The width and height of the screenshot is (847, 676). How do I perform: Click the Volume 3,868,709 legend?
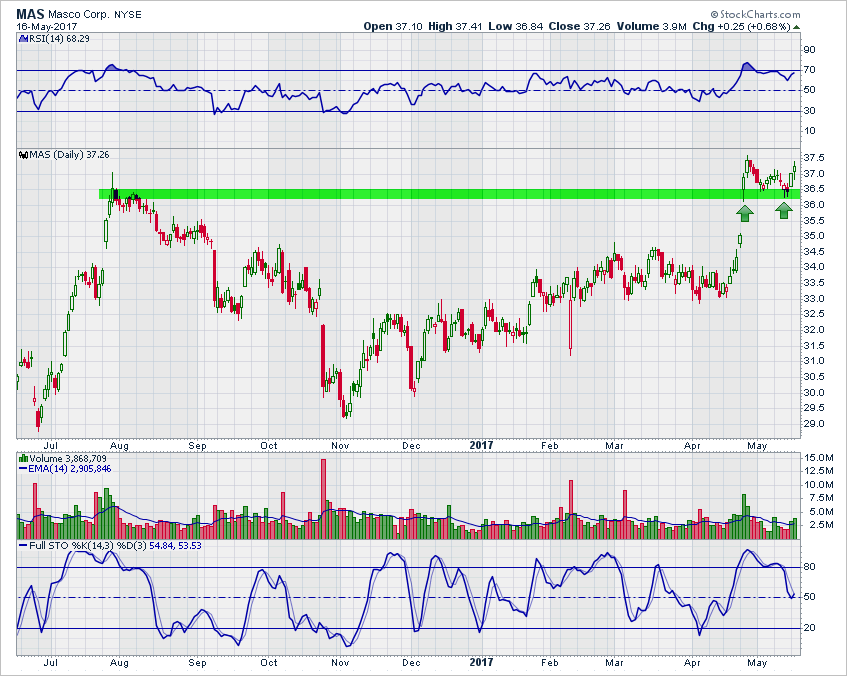pyautogui.click(x=68, y=459)
